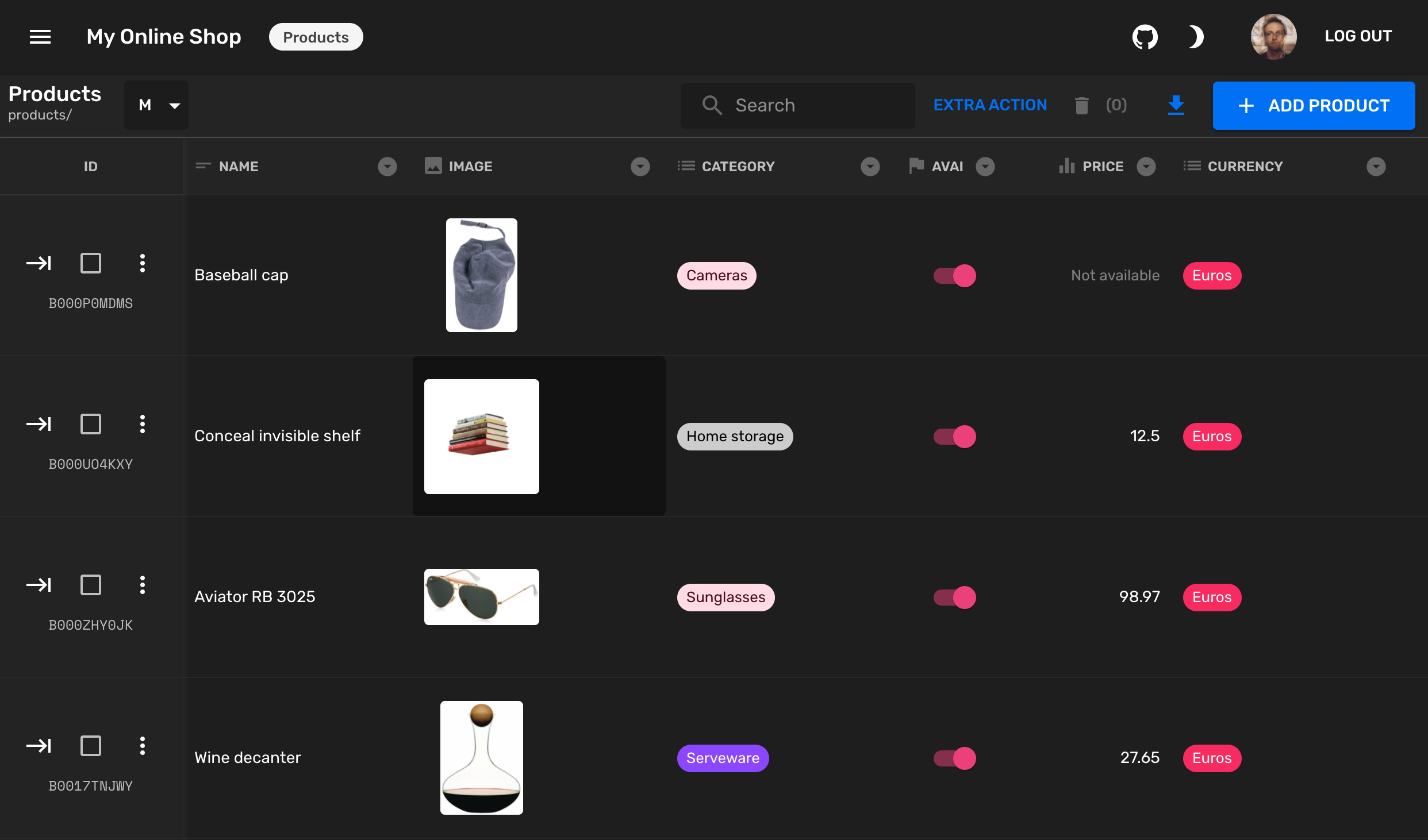The image size is (1428, 840).
Task: Open the hamburger navigation menu
Action: tap(40, 36)
